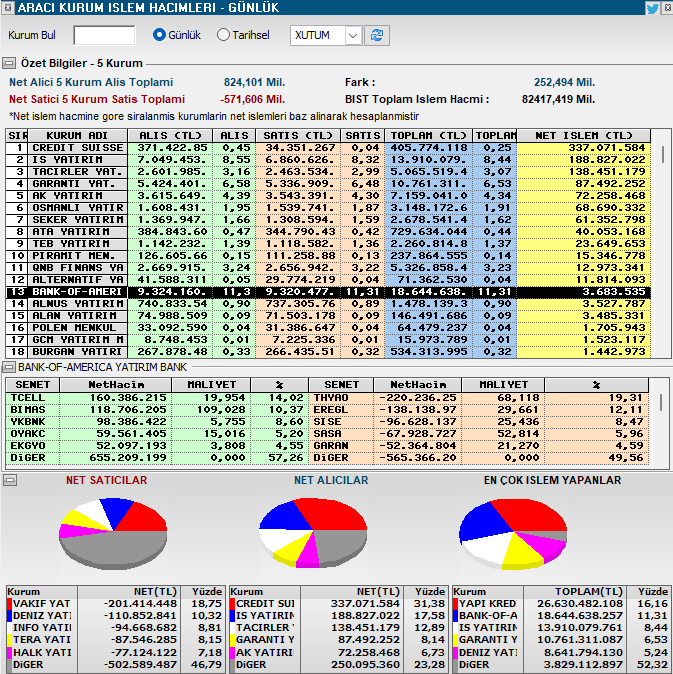
Task: Sort by the ALIS (TL) column header
Action: tap(170, 135)
